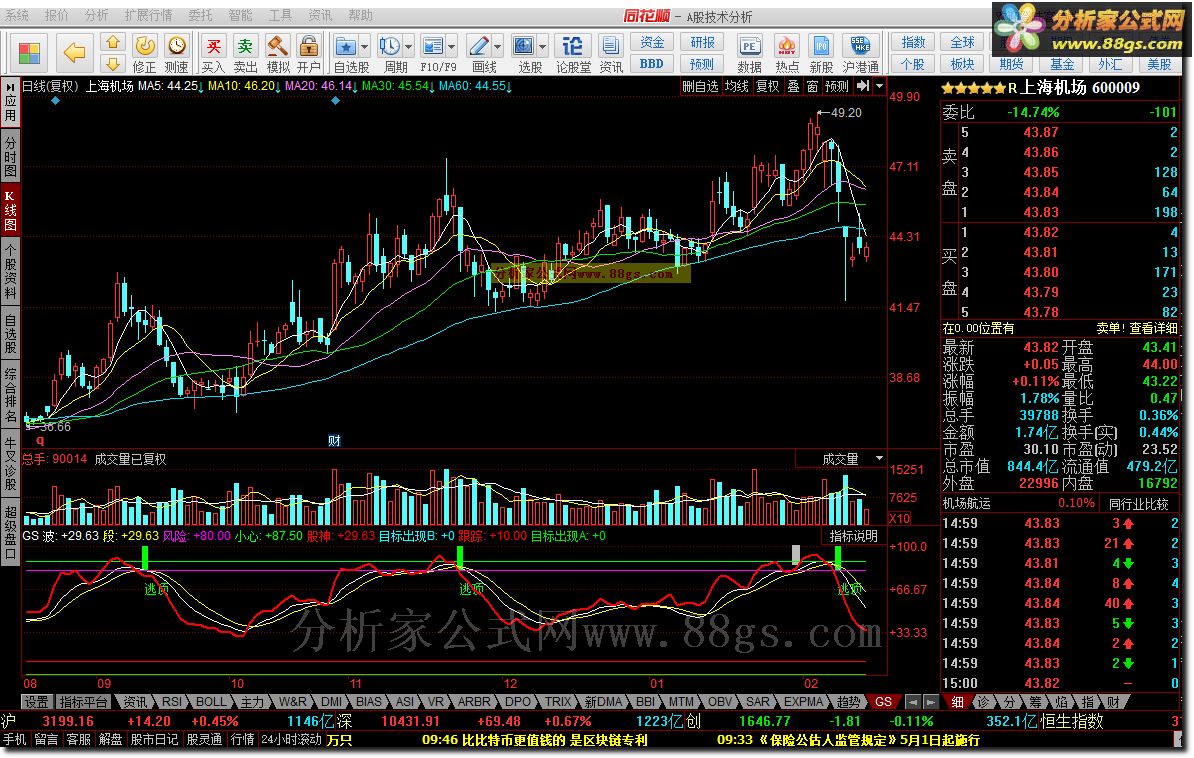
Task: Select the MACD-style BOLL indicator tab
Action: click(x=211, y=702)
